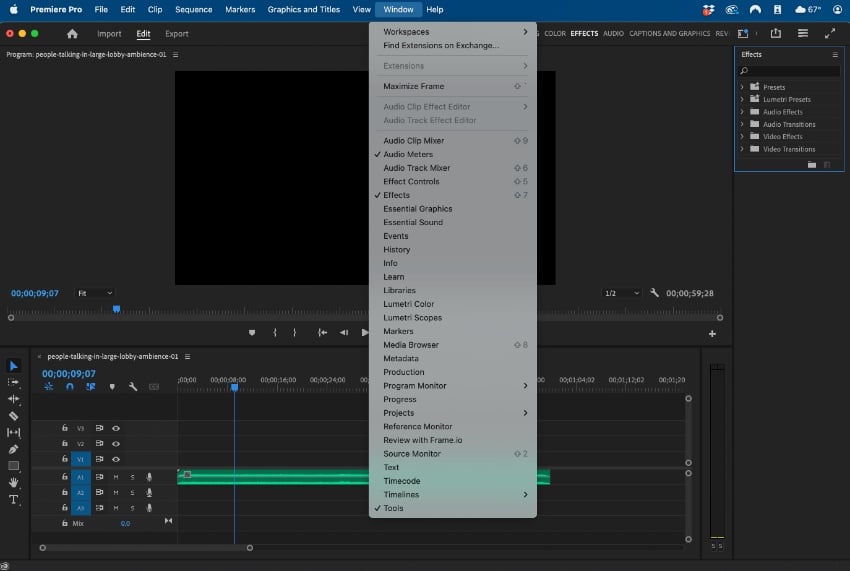Solo track A2

tap(132, 493)
